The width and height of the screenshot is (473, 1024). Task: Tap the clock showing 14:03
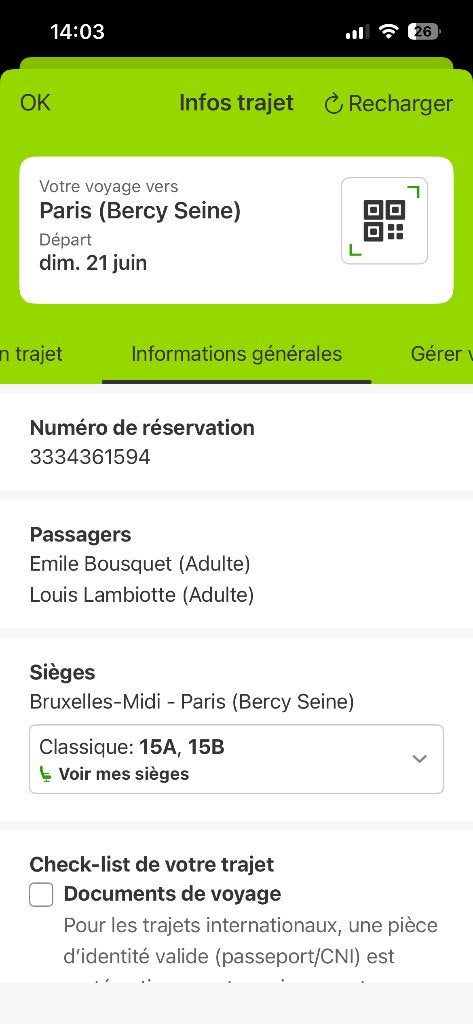tap(77, 31)
